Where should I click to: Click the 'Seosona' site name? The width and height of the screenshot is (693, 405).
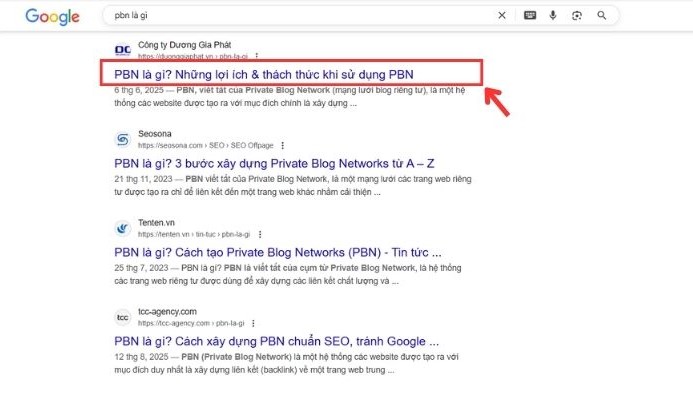tap(155, 134)
